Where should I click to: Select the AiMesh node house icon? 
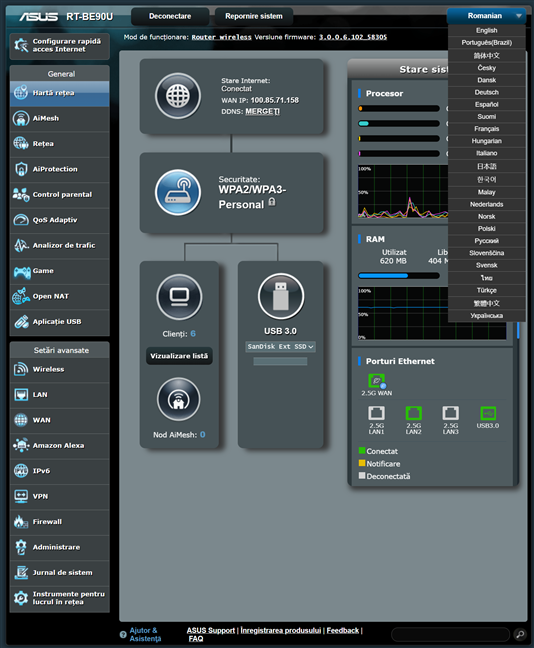pyautogui.click(x=179, y=399)
